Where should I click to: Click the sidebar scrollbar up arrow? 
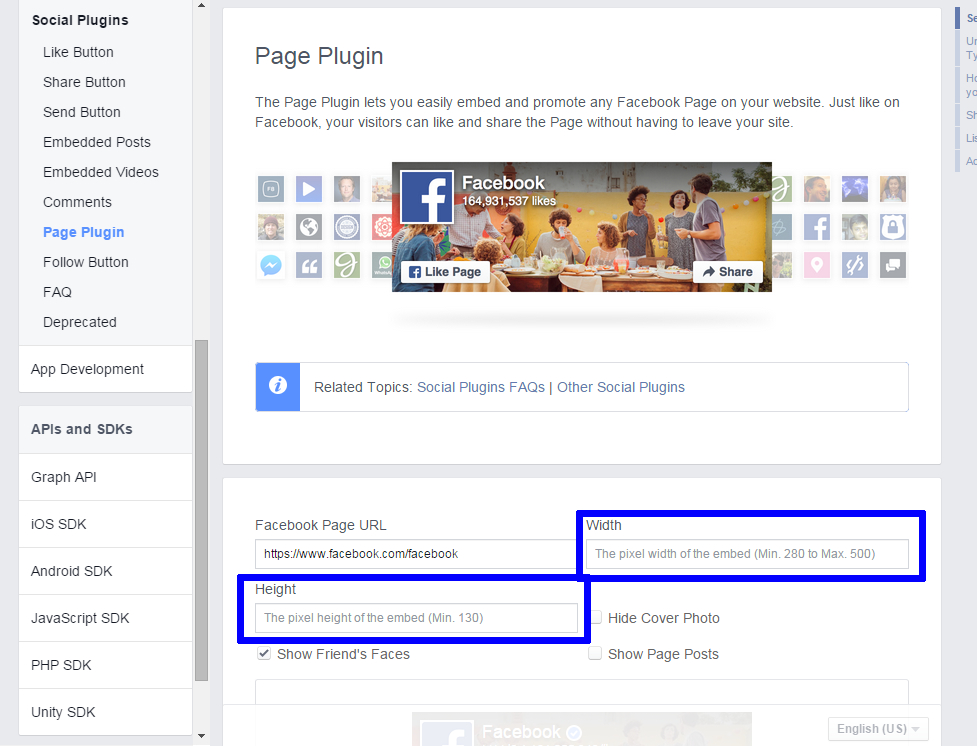[201, 6]
